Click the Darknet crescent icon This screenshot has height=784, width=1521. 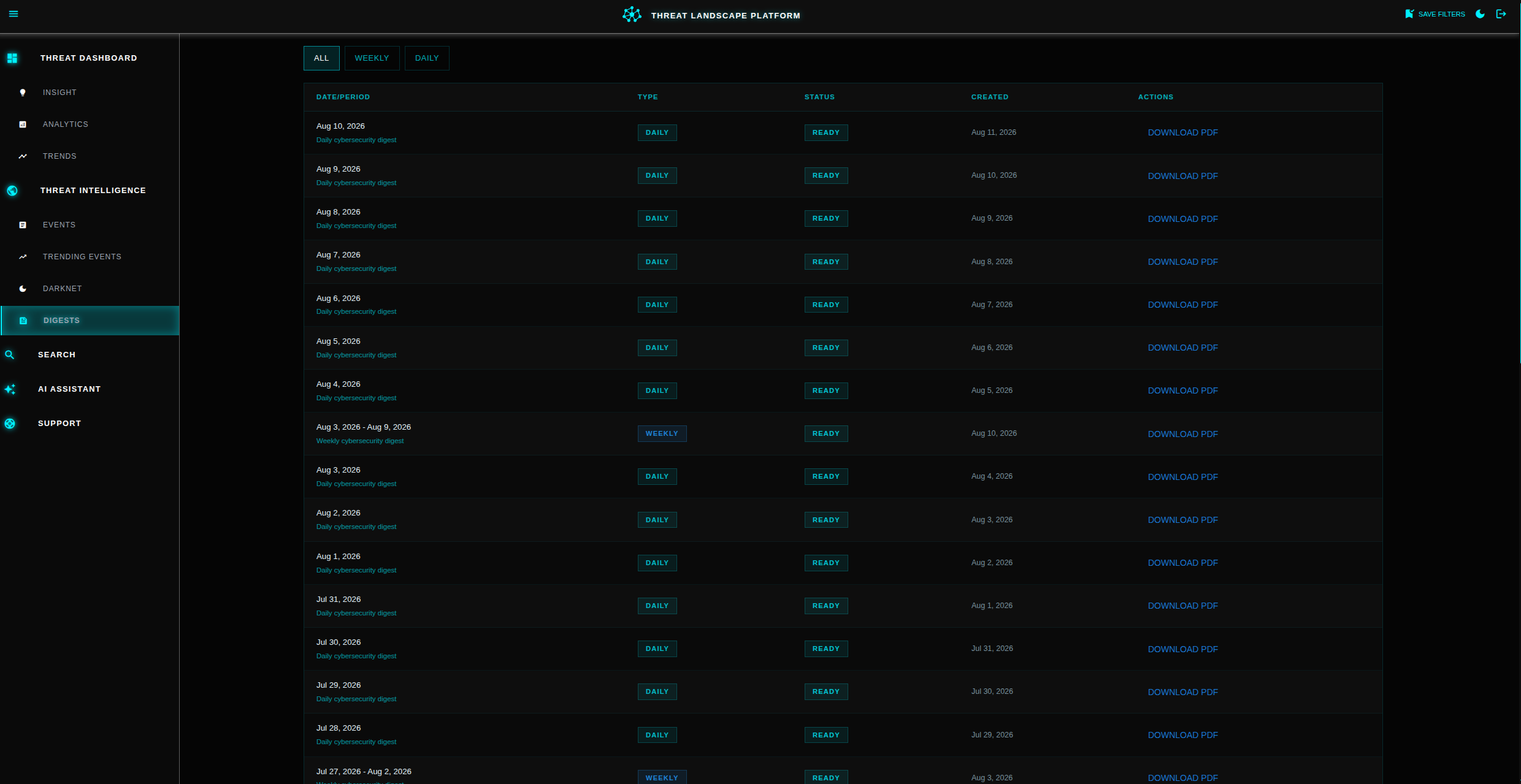[x=23, y=289]
